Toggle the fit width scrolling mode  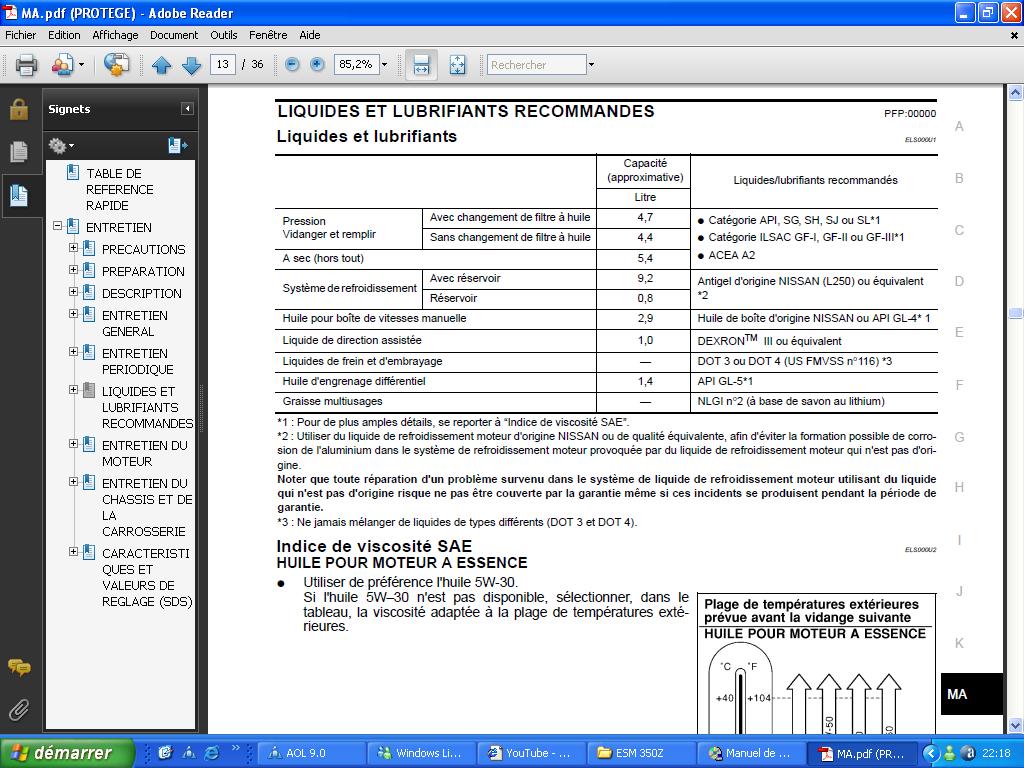click(421, 65)
